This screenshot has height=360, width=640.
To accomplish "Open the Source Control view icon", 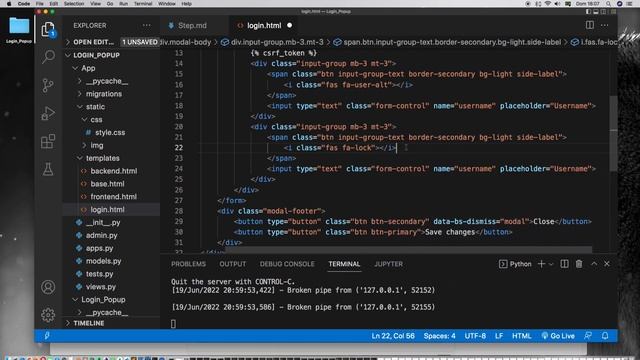I will click(x=48, y=85).
